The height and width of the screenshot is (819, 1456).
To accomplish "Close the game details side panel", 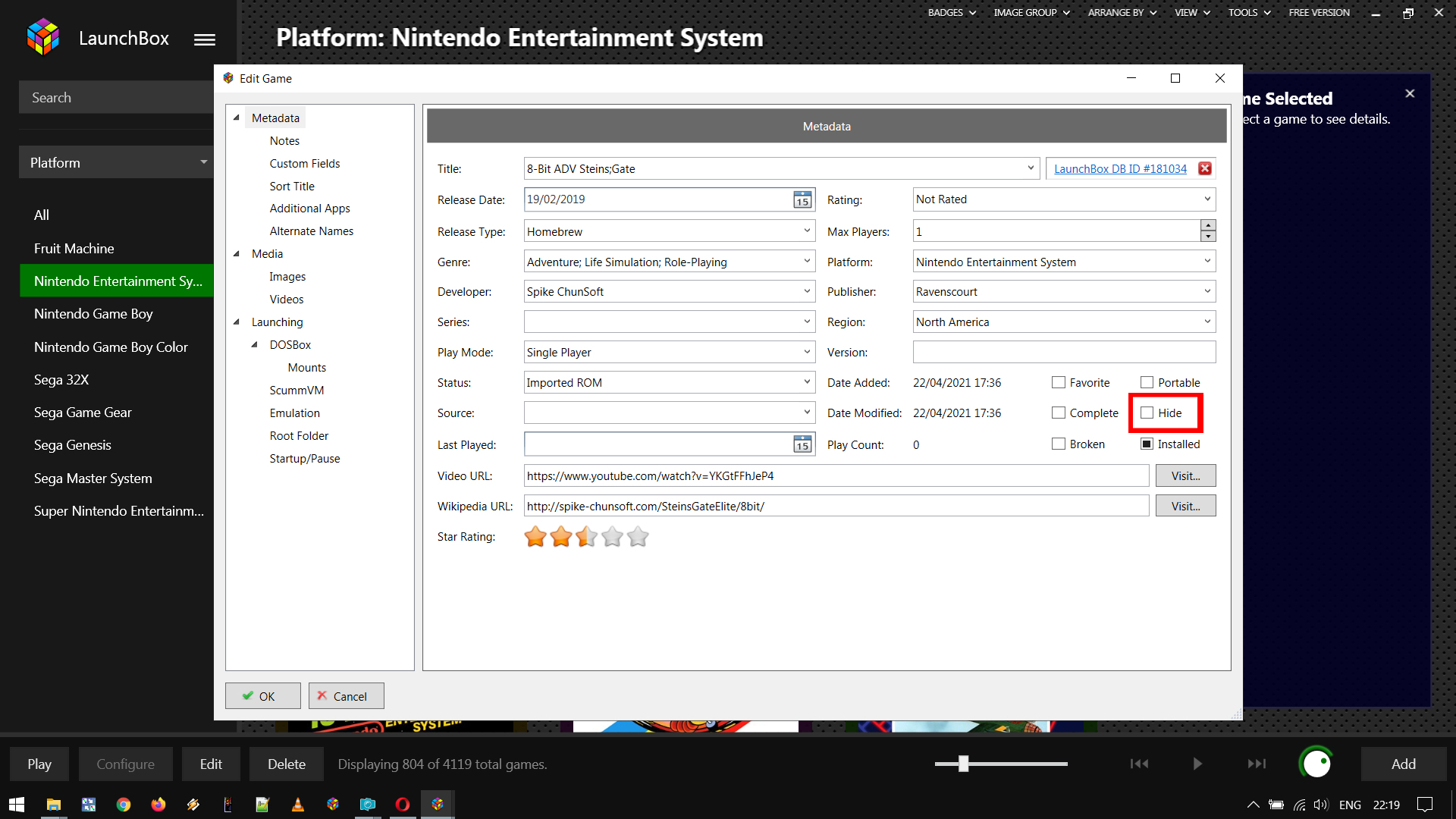I will [1410, 93].
